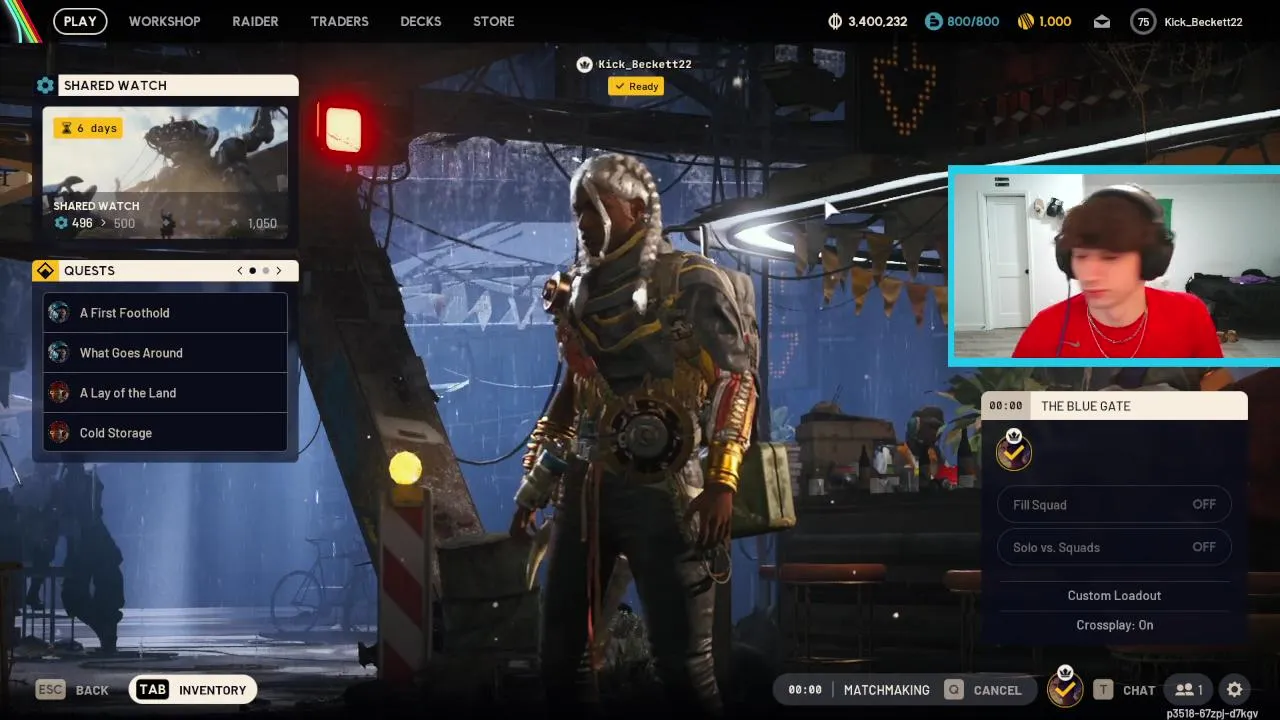Toggle Solo vs. Squads option
1280x720 pixels.
1114,547
